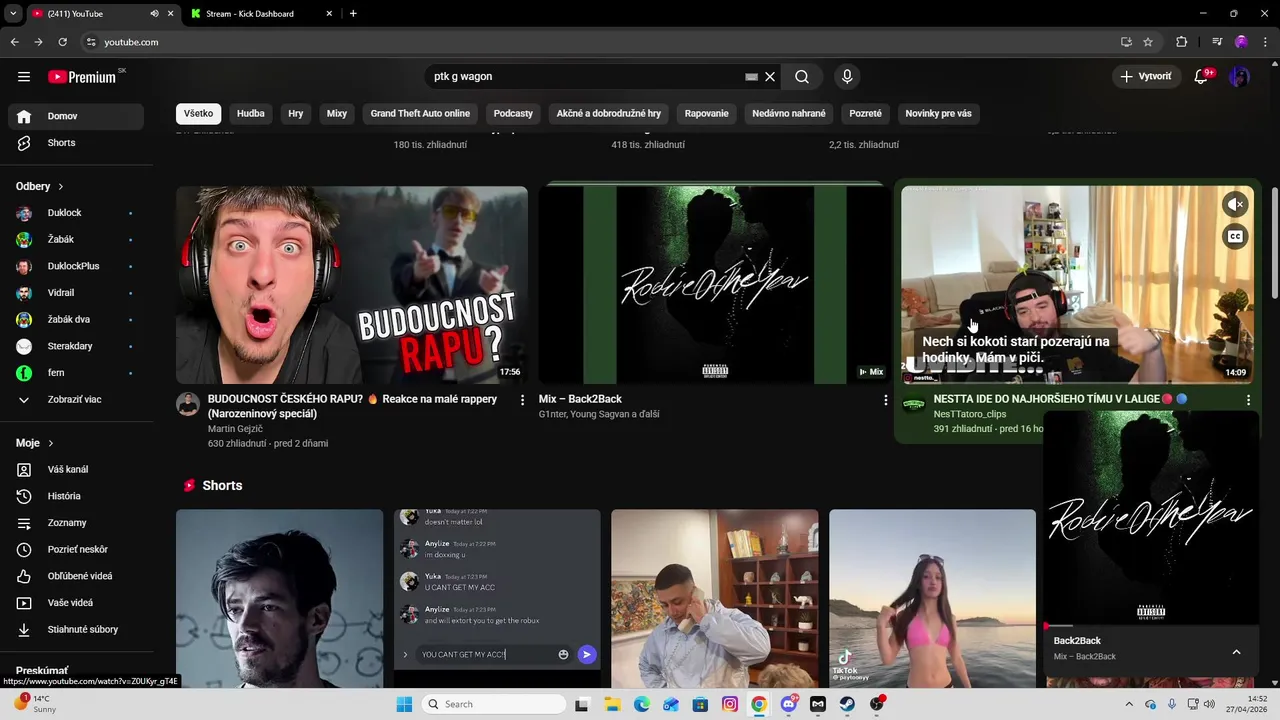Open Chrome media controls icon

1217,42
